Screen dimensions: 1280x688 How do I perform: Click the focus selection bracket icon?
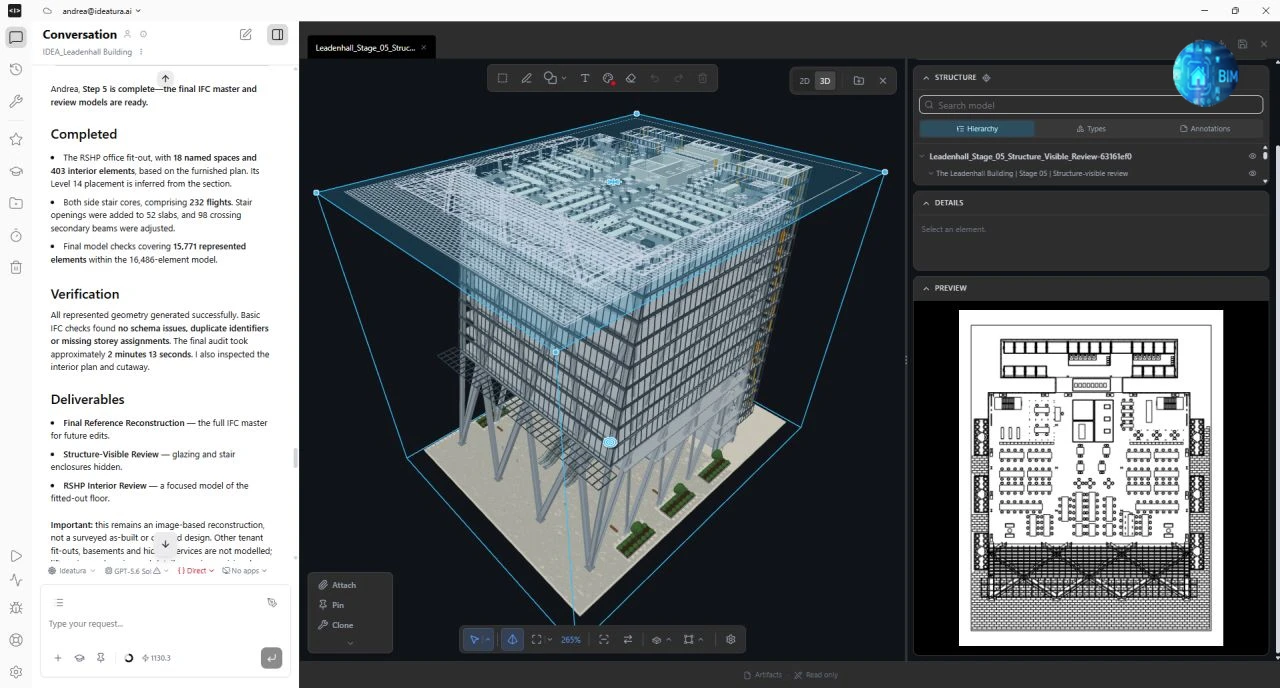pos(604,639)
